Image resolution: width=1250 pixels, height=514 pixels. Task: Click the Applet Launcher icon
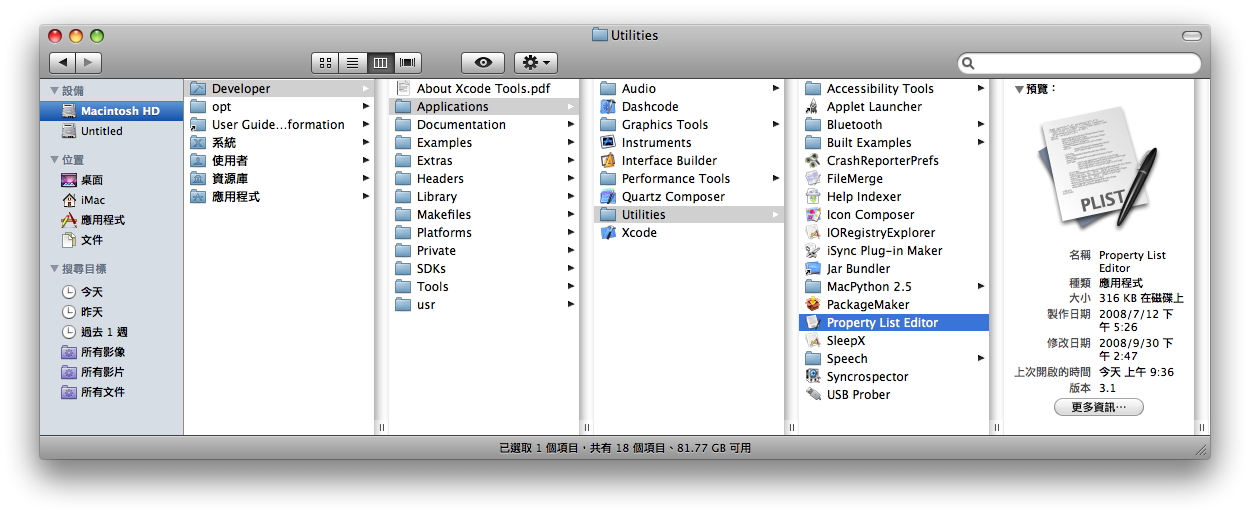pos(812,107)
